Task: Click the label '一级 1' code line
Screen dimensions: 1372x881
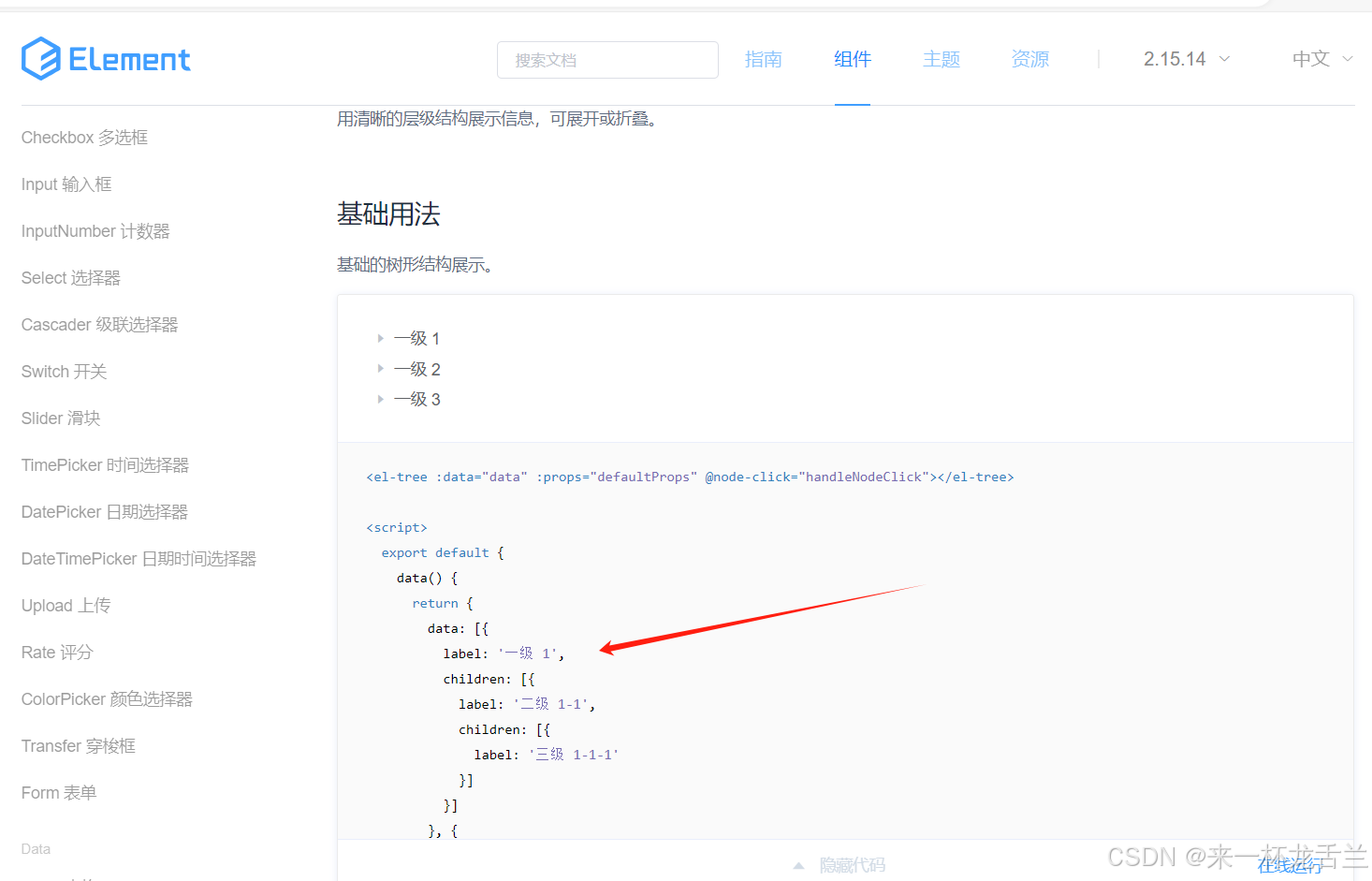Action: point(504,653)
